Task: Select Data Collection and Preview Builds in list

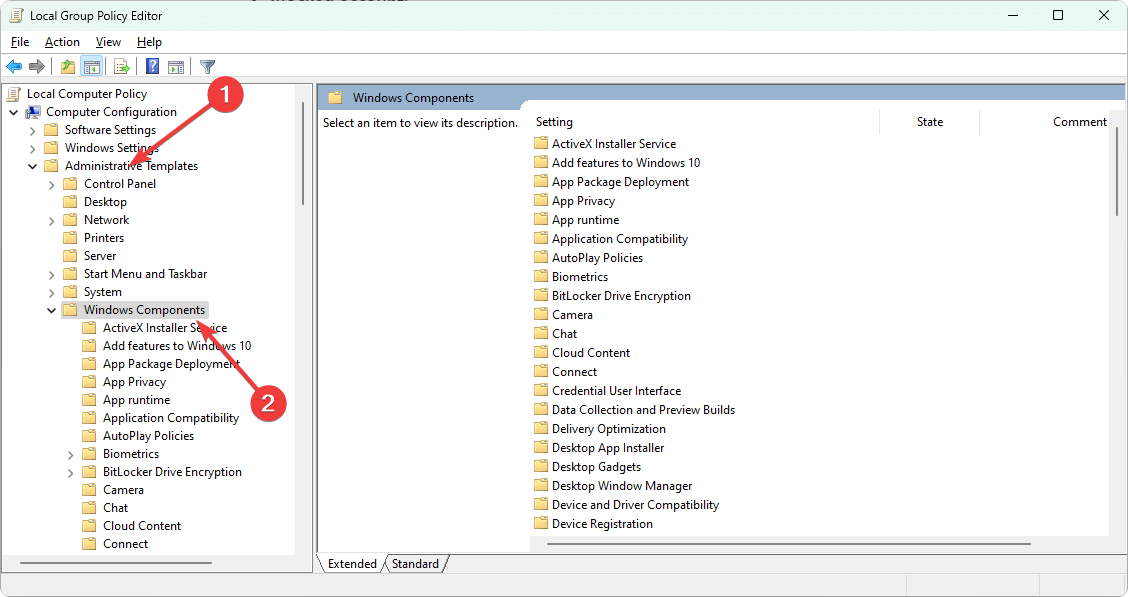Action: tap(643, 410)
